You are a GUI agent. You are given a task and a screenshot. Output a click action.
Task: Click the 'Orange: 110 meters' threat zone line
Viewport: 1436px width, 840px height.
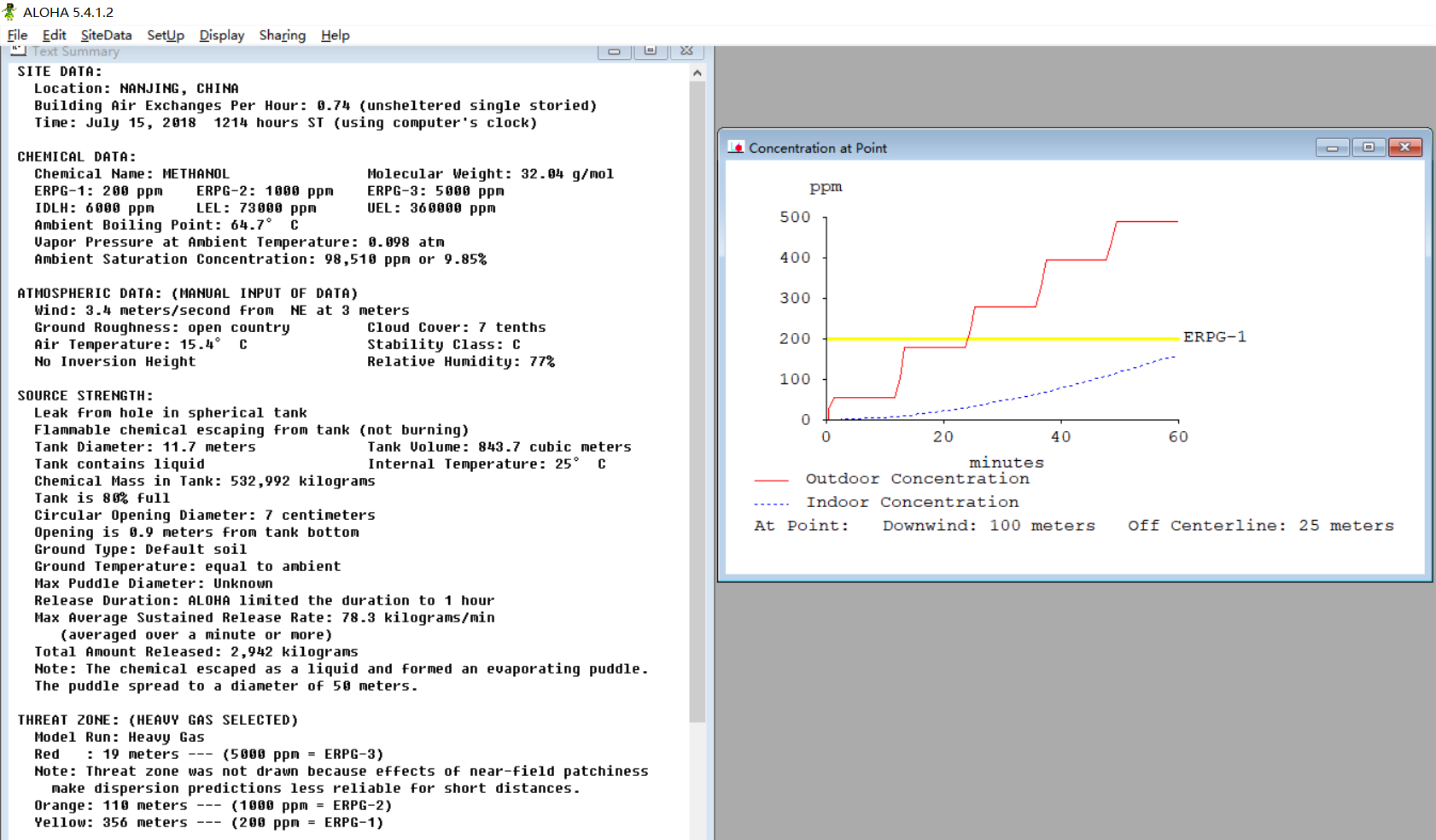(213, 806)
